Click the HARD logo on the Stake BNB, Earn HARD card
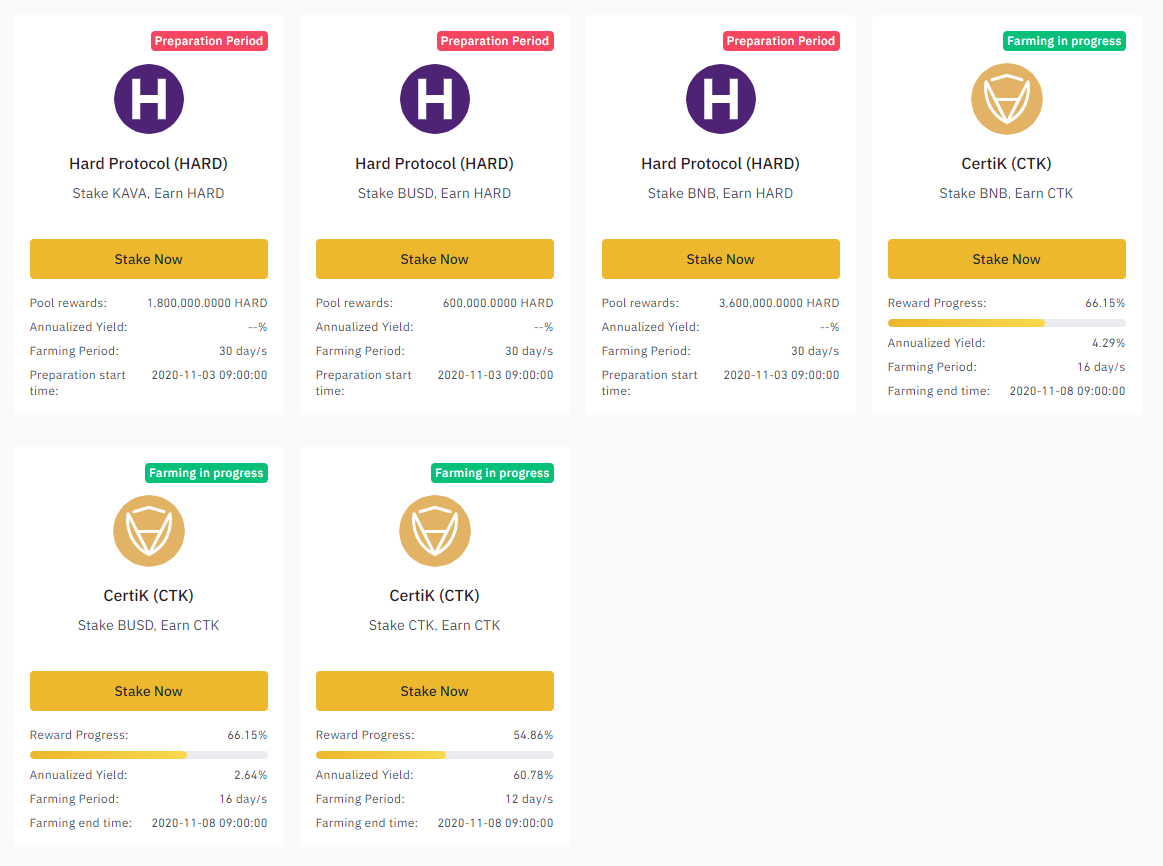Viewport: 1163px width, 866px height. point(721,99)
